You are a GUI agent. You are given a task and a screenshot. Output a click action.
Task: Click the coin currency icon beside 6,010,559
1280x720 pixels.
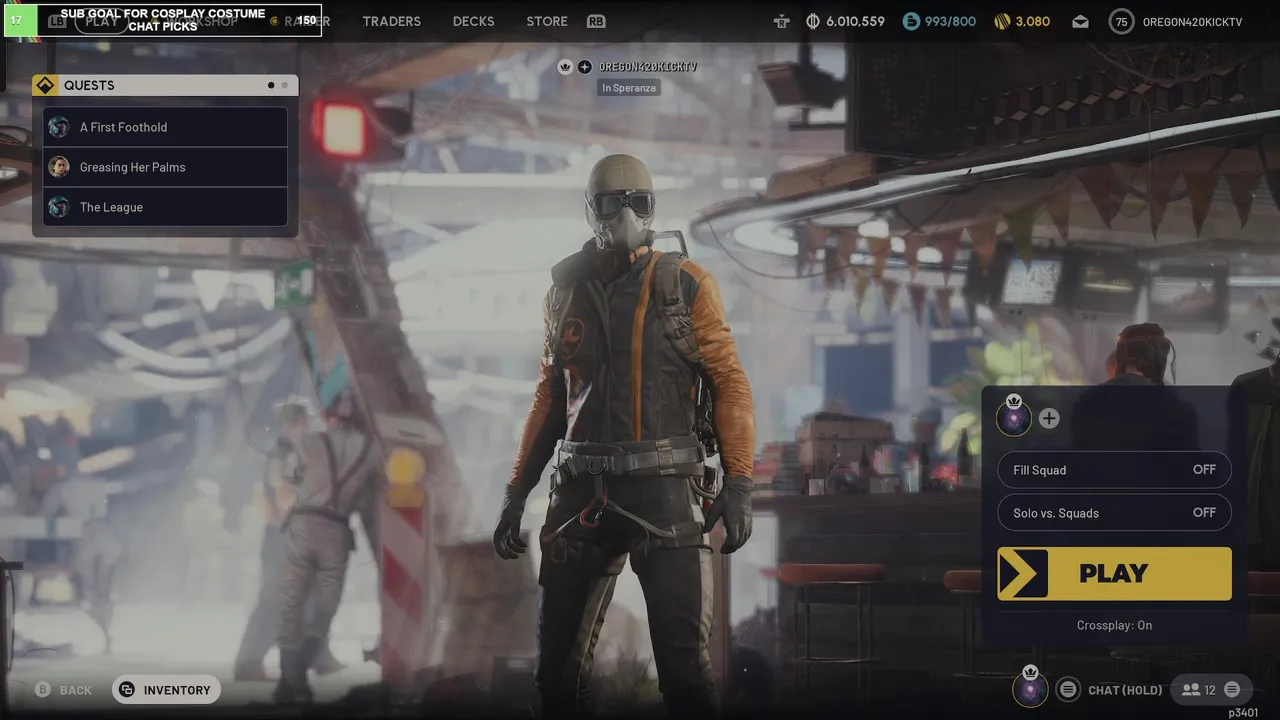point(813,21)
